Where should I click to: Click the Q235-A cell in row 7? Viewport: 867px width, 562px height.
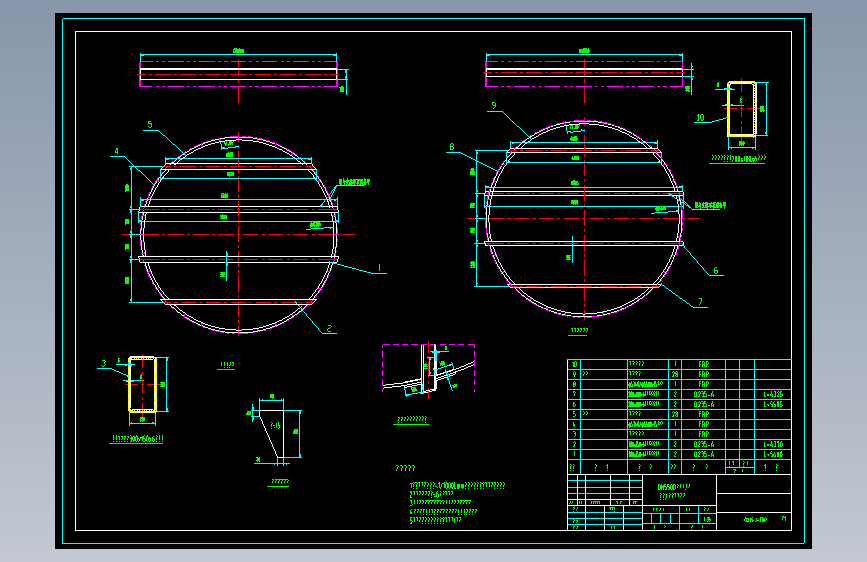coord(703,394)
